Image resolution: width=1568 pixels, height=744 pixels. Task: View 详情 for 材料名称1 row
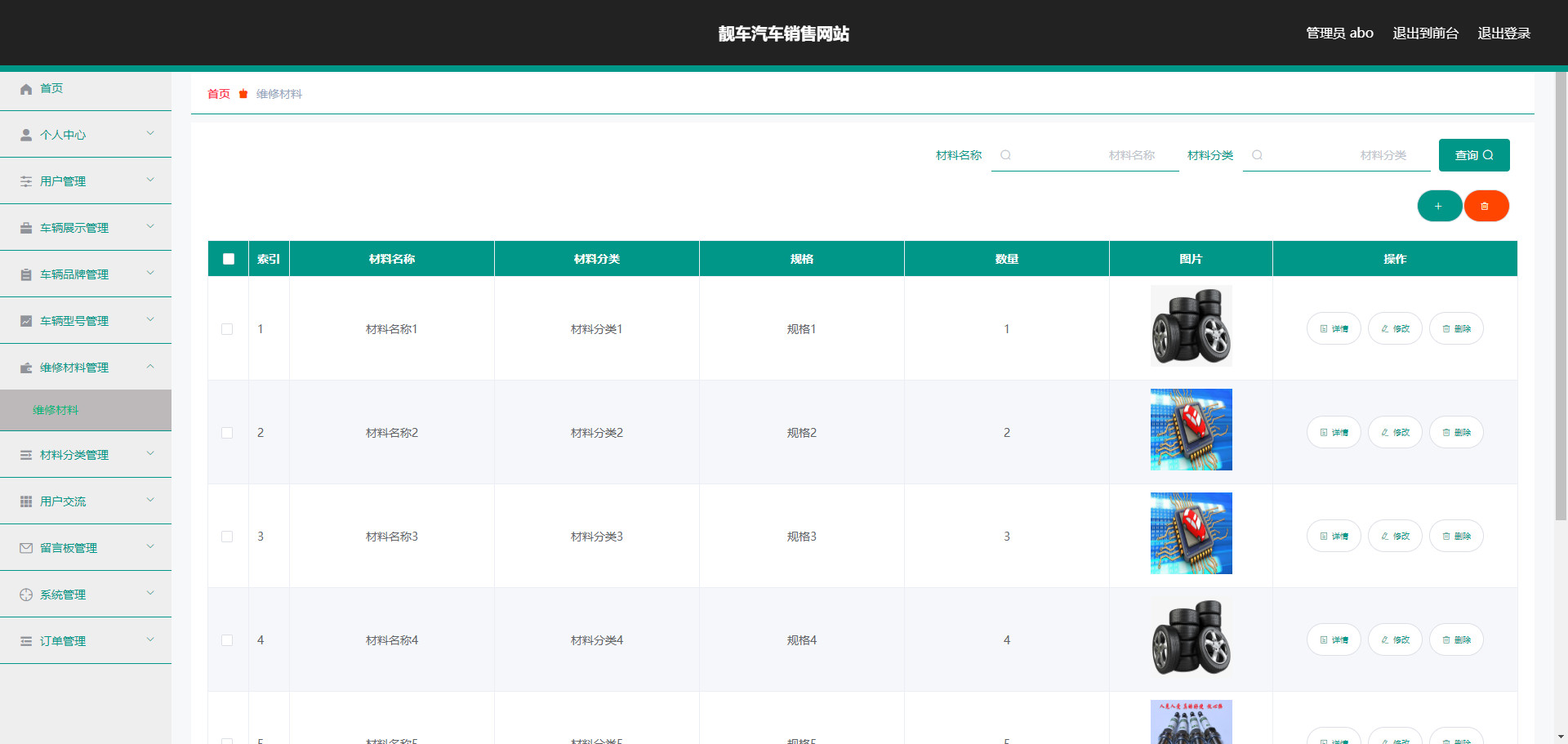click(1334, 328)
